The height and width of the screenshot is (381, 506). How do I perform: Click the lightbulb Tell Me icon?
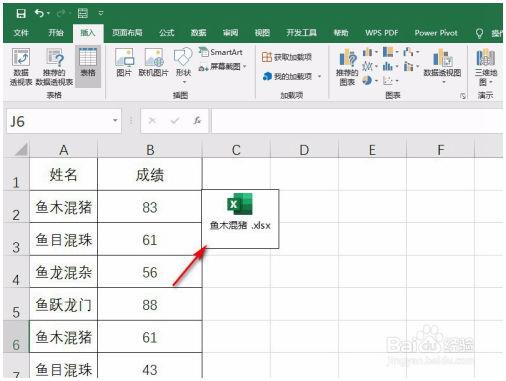[479, 33]
